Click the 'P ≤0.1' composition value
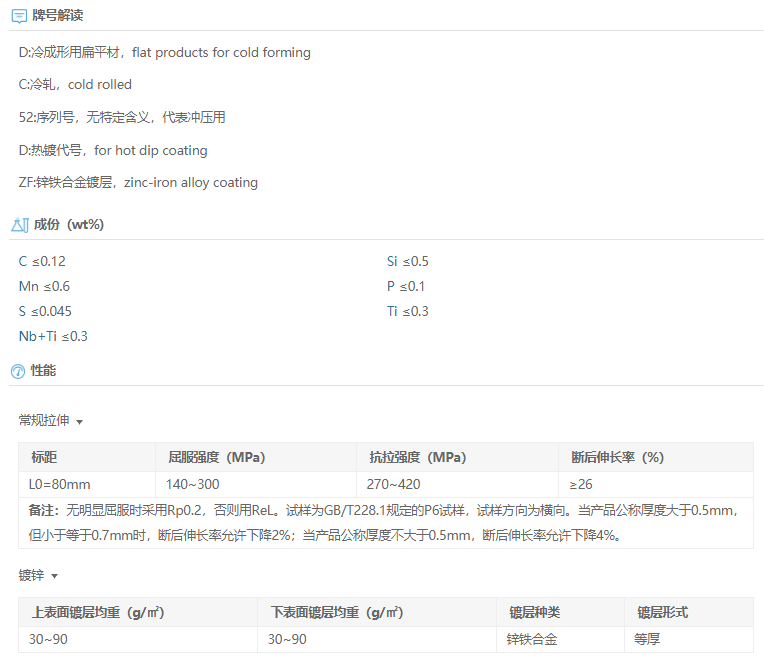This screenshot has width=773, height=662. [406, 286]
